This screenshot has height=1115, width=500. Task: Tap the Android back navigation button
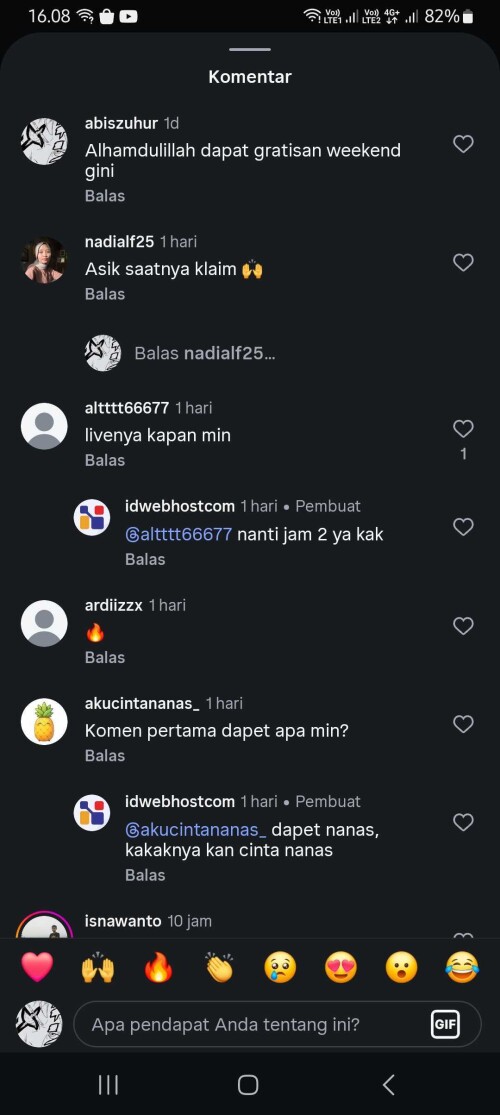tap(388, 1084)
